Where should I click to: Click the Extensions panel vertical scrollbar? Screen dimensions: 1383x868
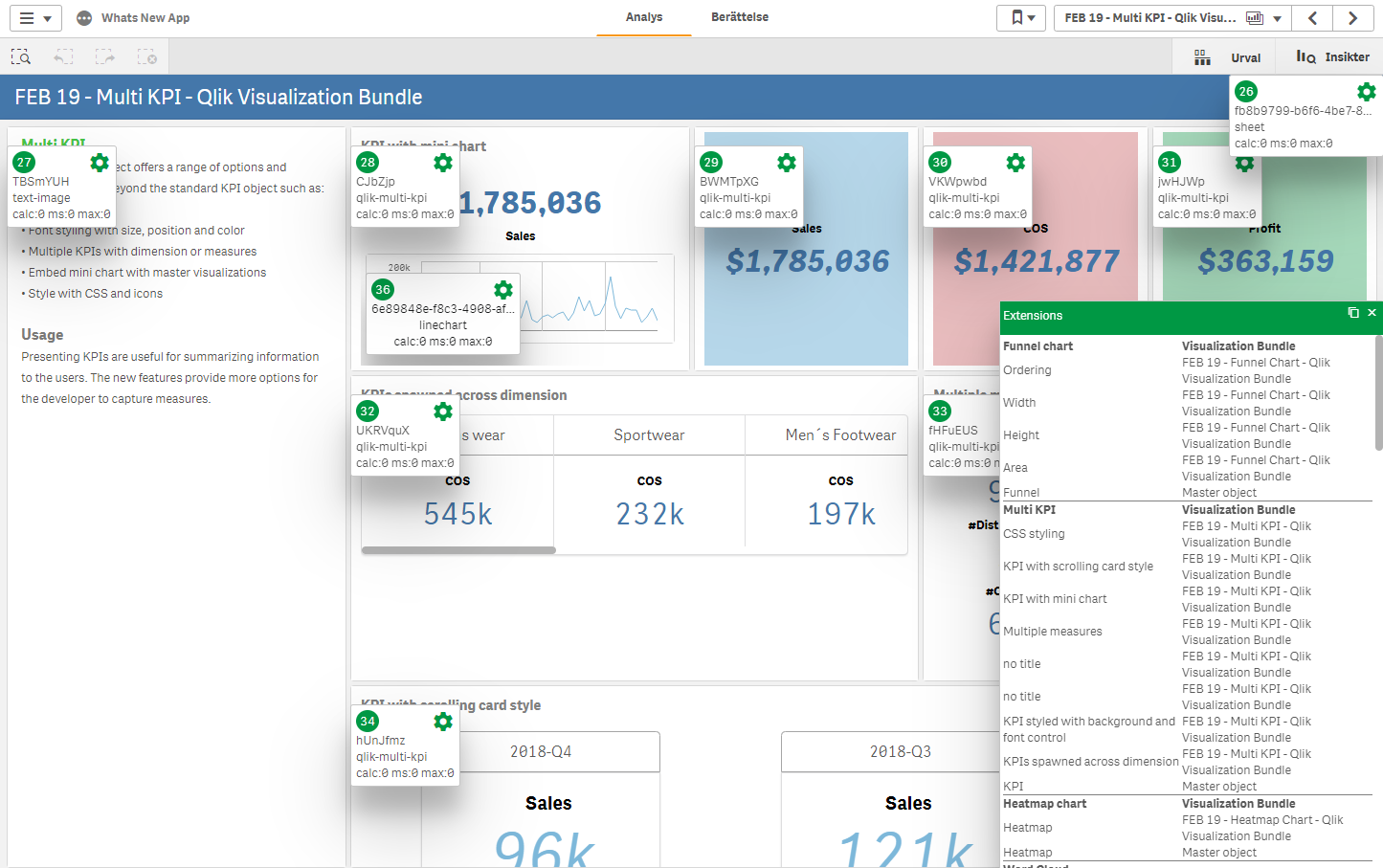pyautogui.click(x=1378, y=392)
